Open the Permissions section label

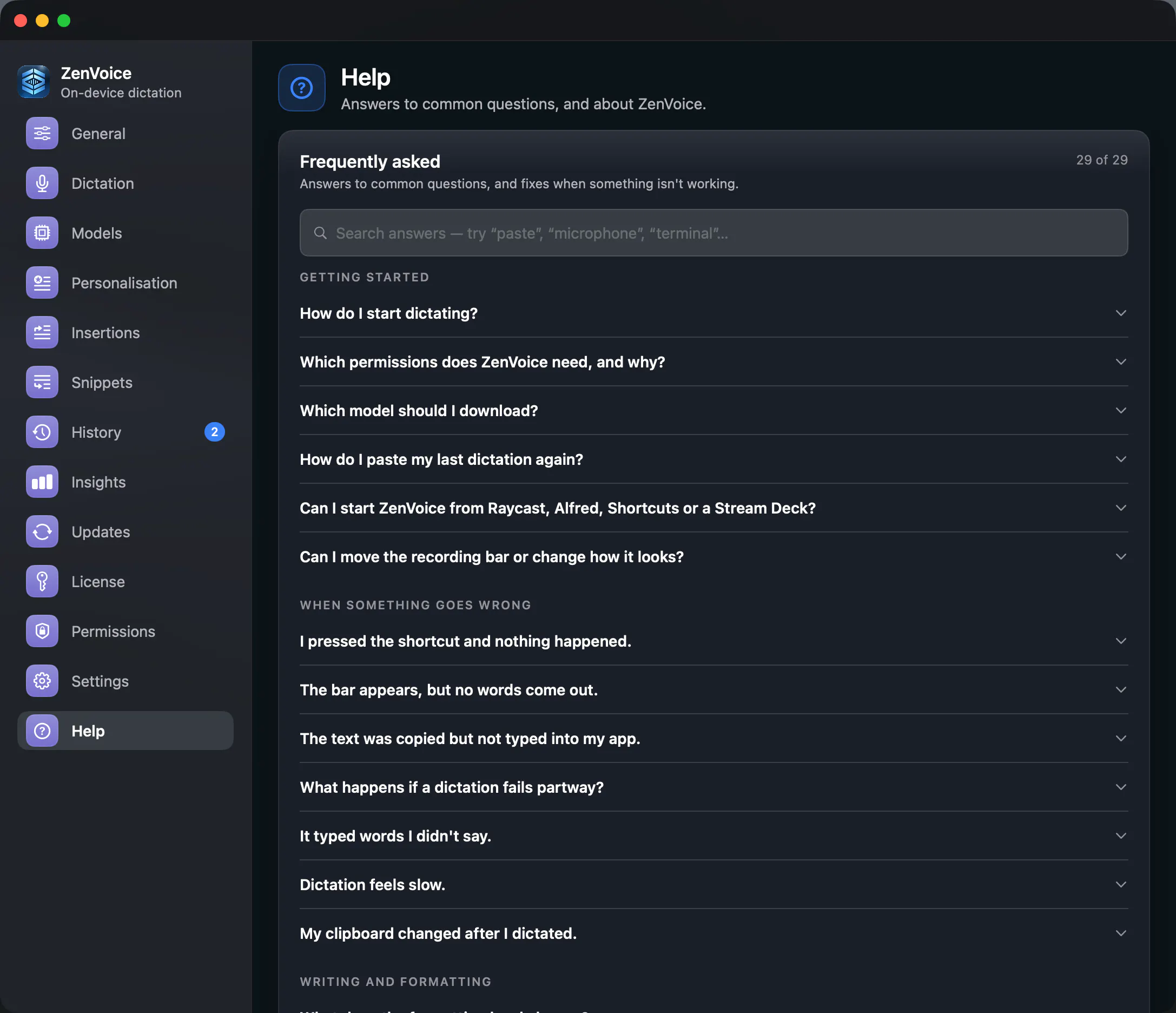(114, 632)
